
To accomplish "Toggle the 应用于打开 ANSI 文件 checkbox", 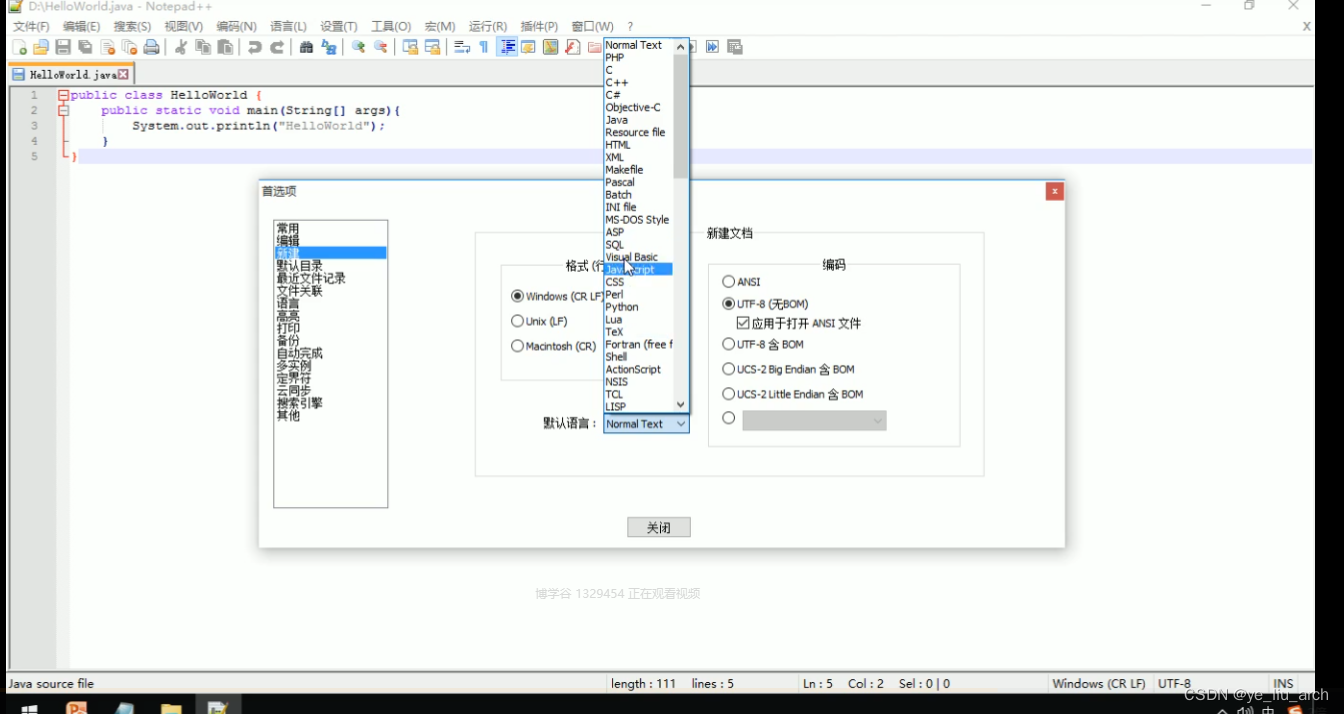I will pos(743,323).
